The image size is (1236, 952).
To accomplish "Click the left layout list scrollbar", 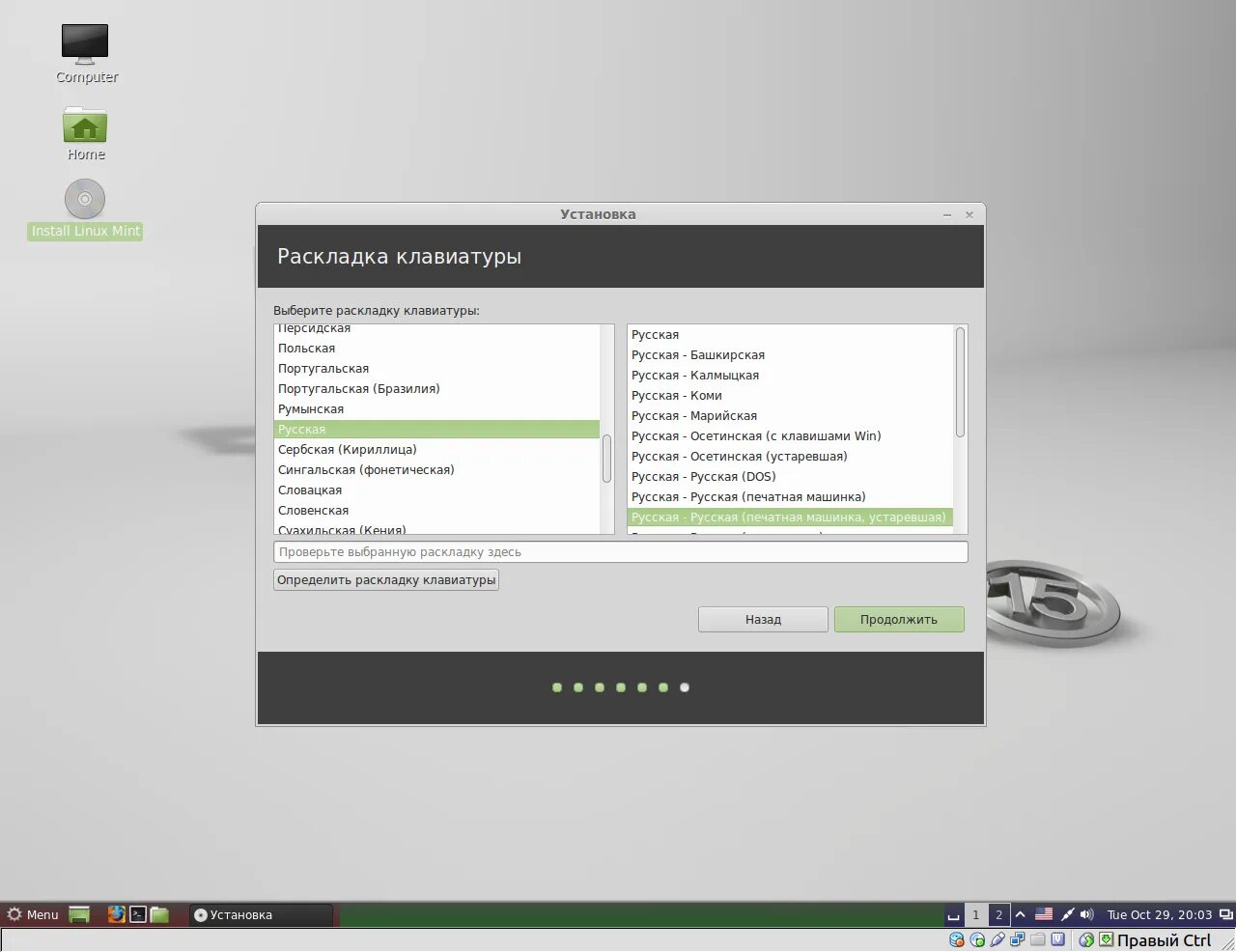I will (x=606, y=459).
